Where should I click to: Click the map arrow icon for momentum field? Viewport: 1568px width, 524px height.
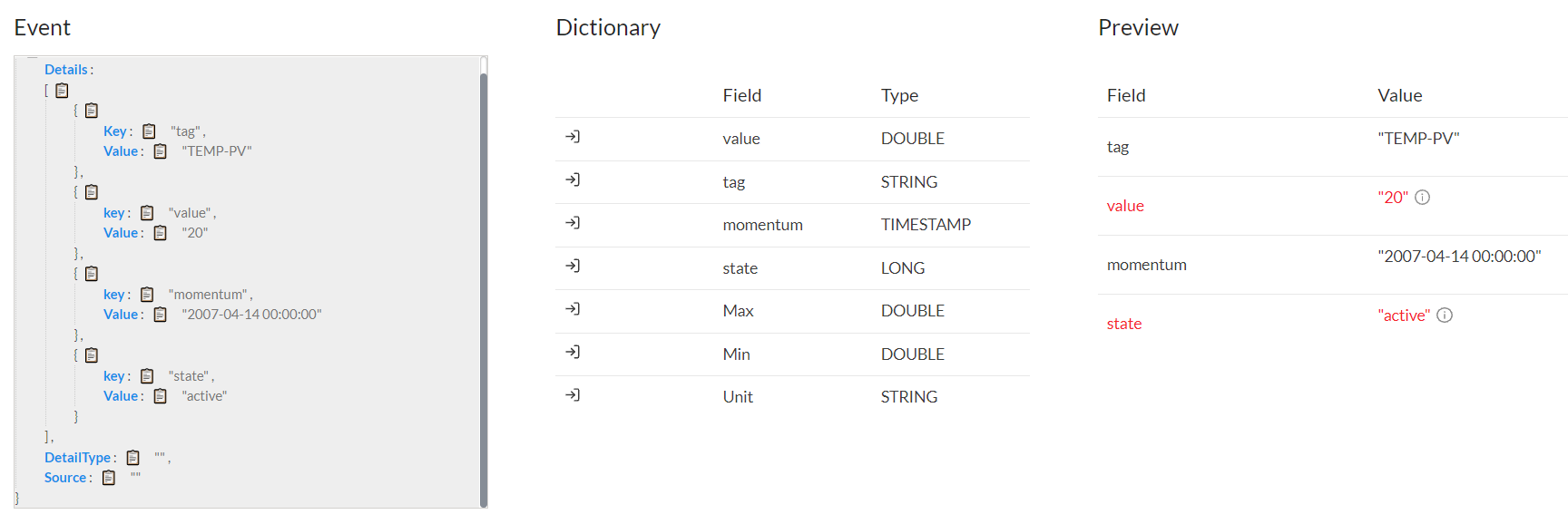tap(573, 223)
